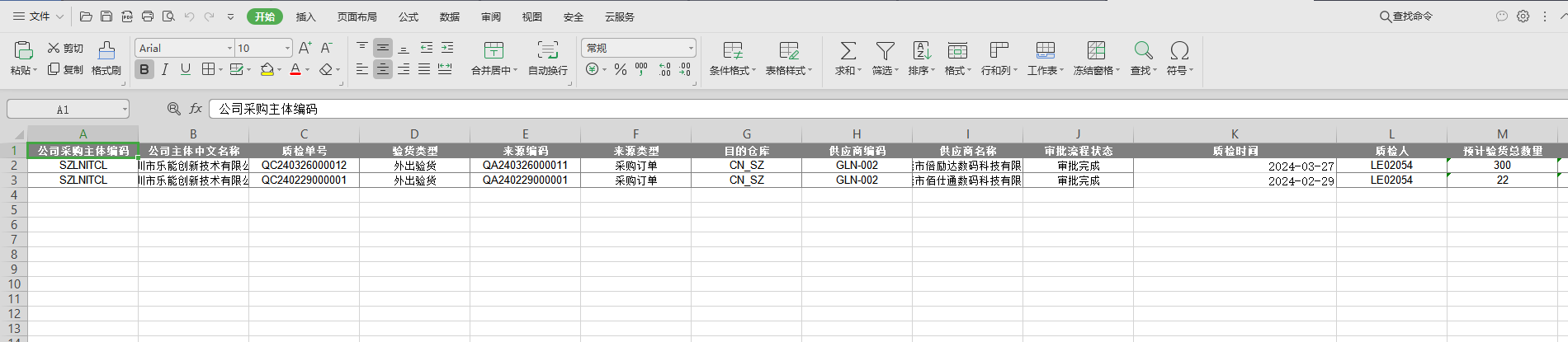This screenshot has height=342, width=1568.
Task: Open the font size 10 dropdown
Action: coord(287,48)
